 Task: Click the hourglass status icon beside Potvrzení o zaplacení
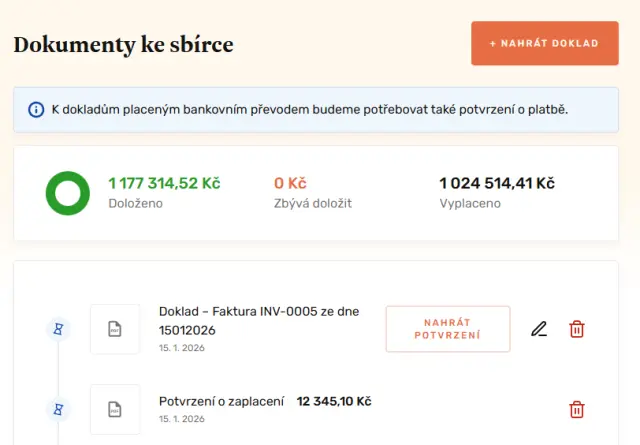[x=59, y=408]
